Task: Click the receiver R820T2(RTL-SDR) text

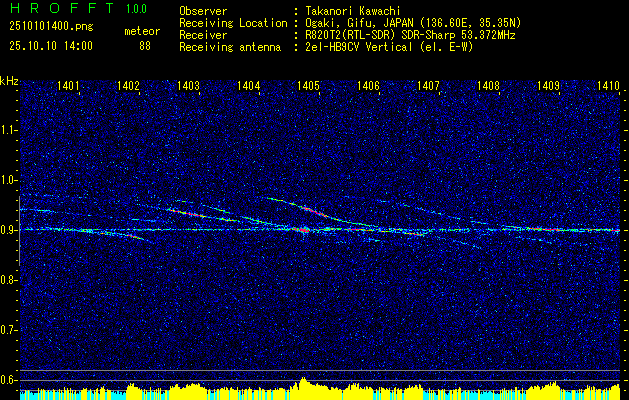Action: click(x=351, y=35)
